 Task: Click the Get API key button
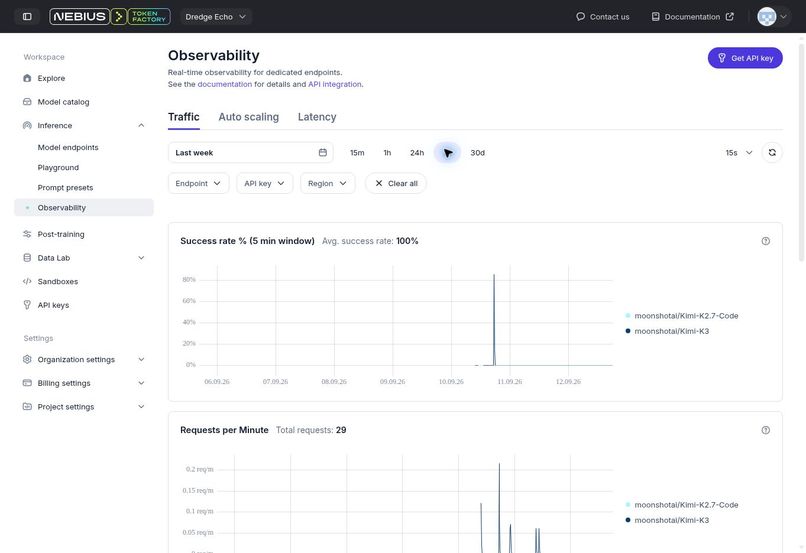(x=745, y=58)
